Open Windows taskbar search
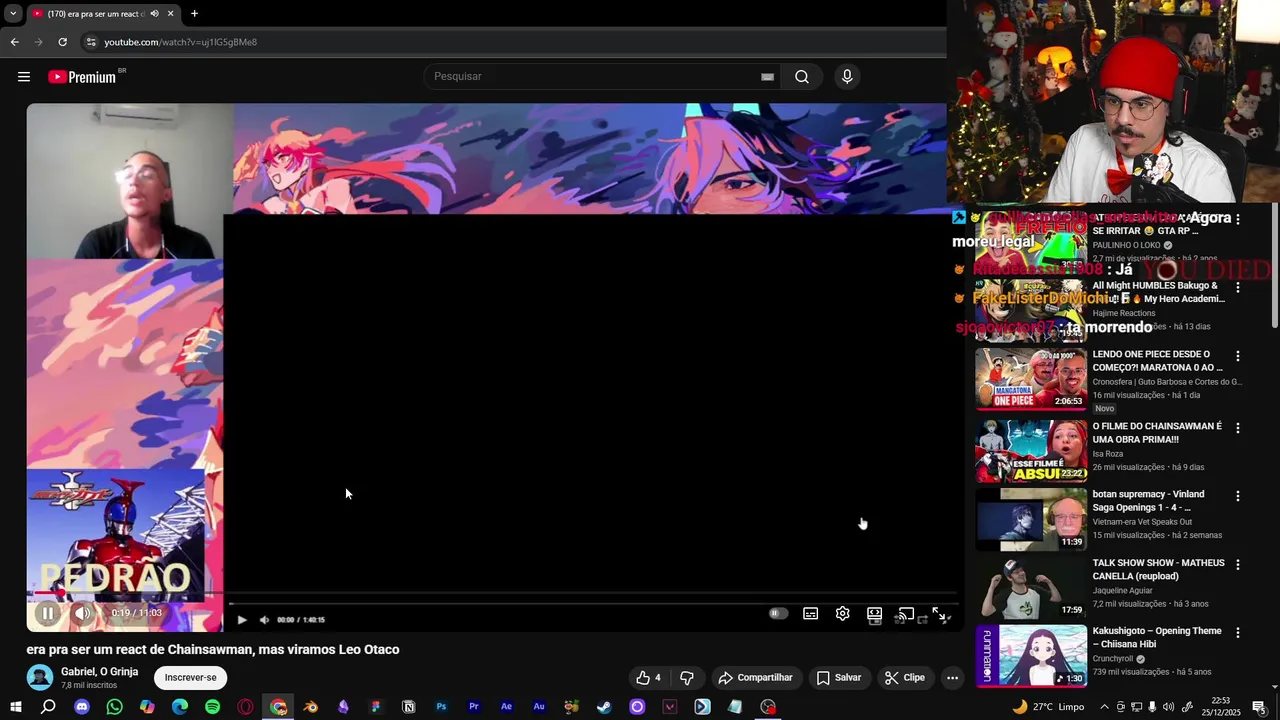This screenshot has width=1280, height=720. (x=48, y=707)
